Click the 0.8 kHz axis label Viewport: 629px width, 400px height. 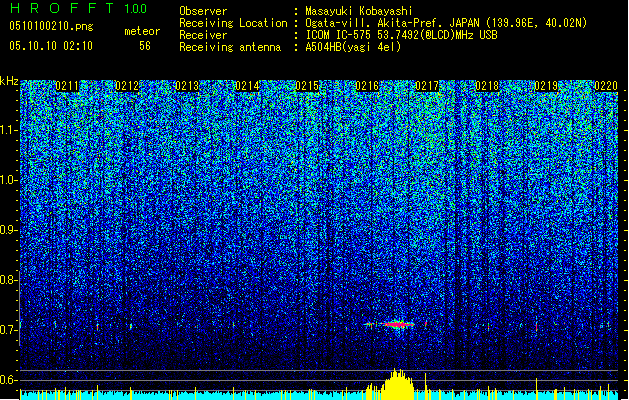tap(9, 280)
